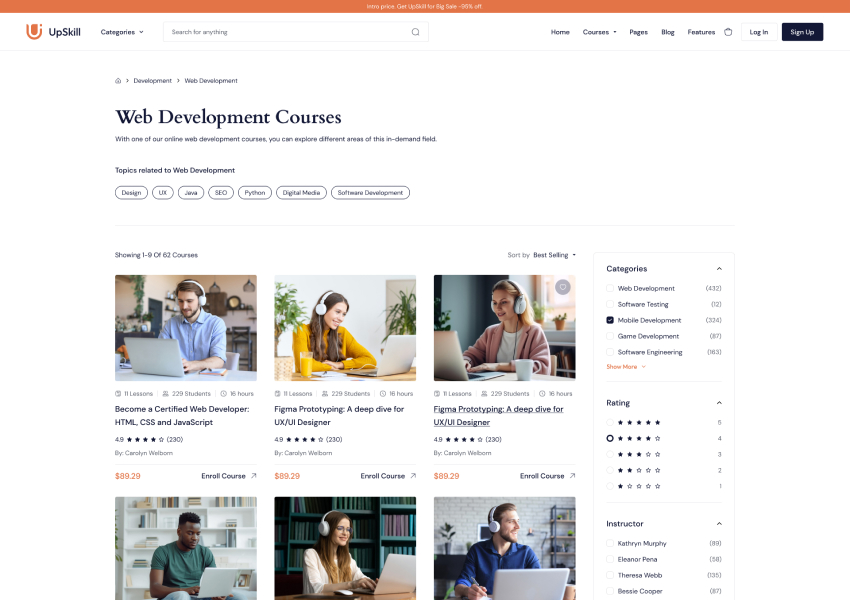850x600 pixels.
Task: Click the Search for anything field
Action: click(x=285, y=32)
